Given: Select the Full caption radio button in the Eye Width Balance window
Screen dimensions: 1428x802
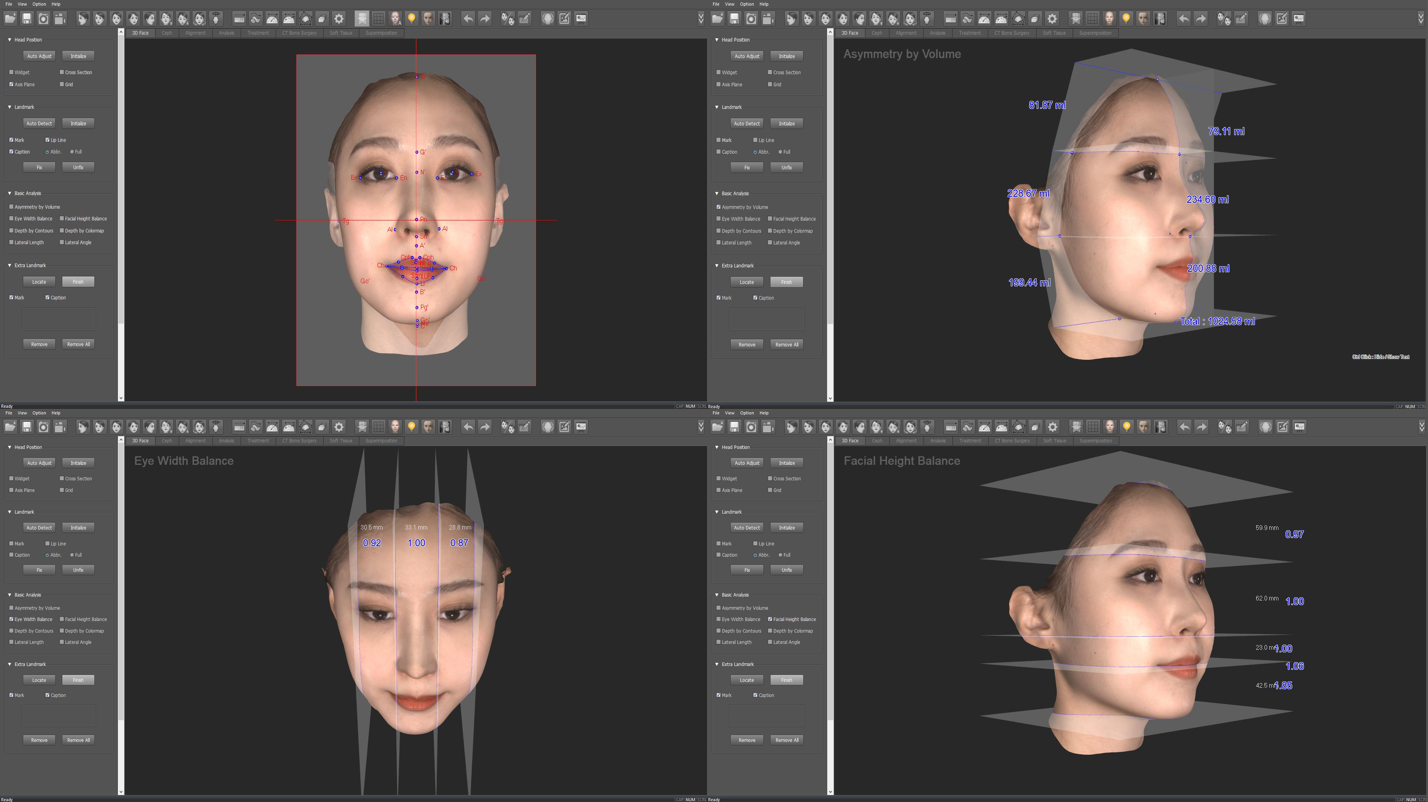Looking at the screenshot, I should tap(72, 555).
